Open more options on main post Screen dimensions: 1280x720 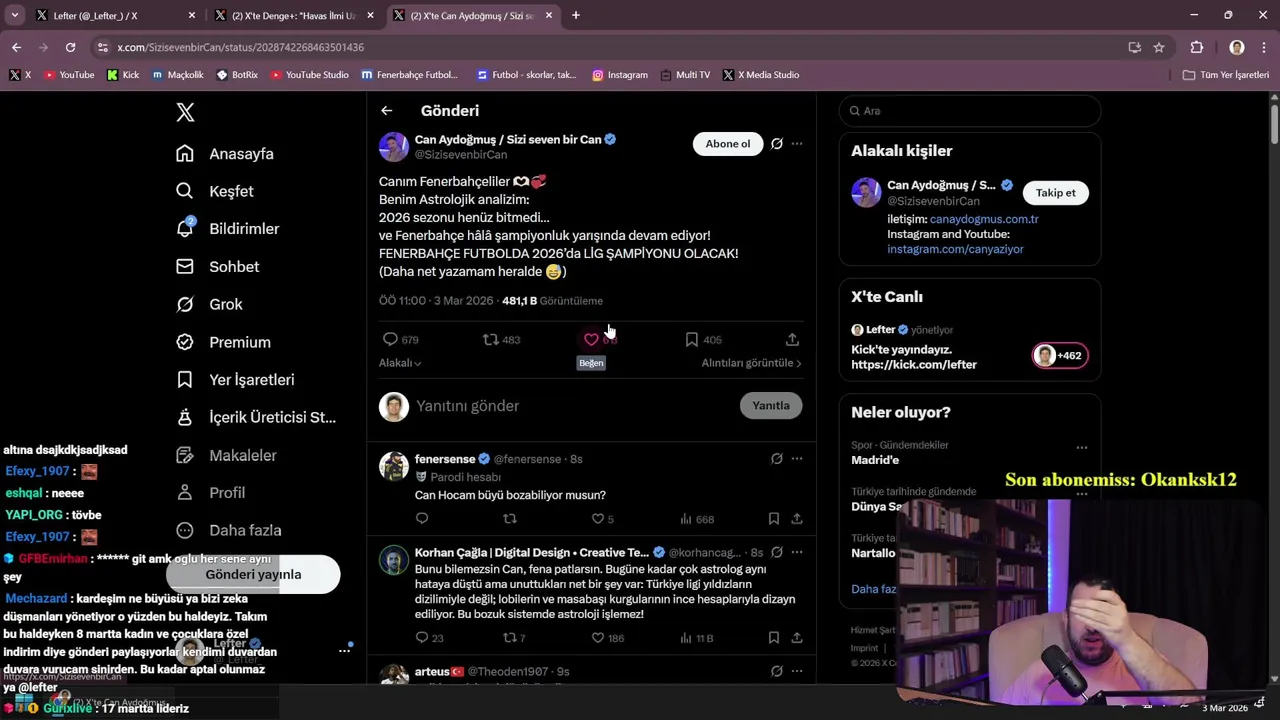pos(797,144)
